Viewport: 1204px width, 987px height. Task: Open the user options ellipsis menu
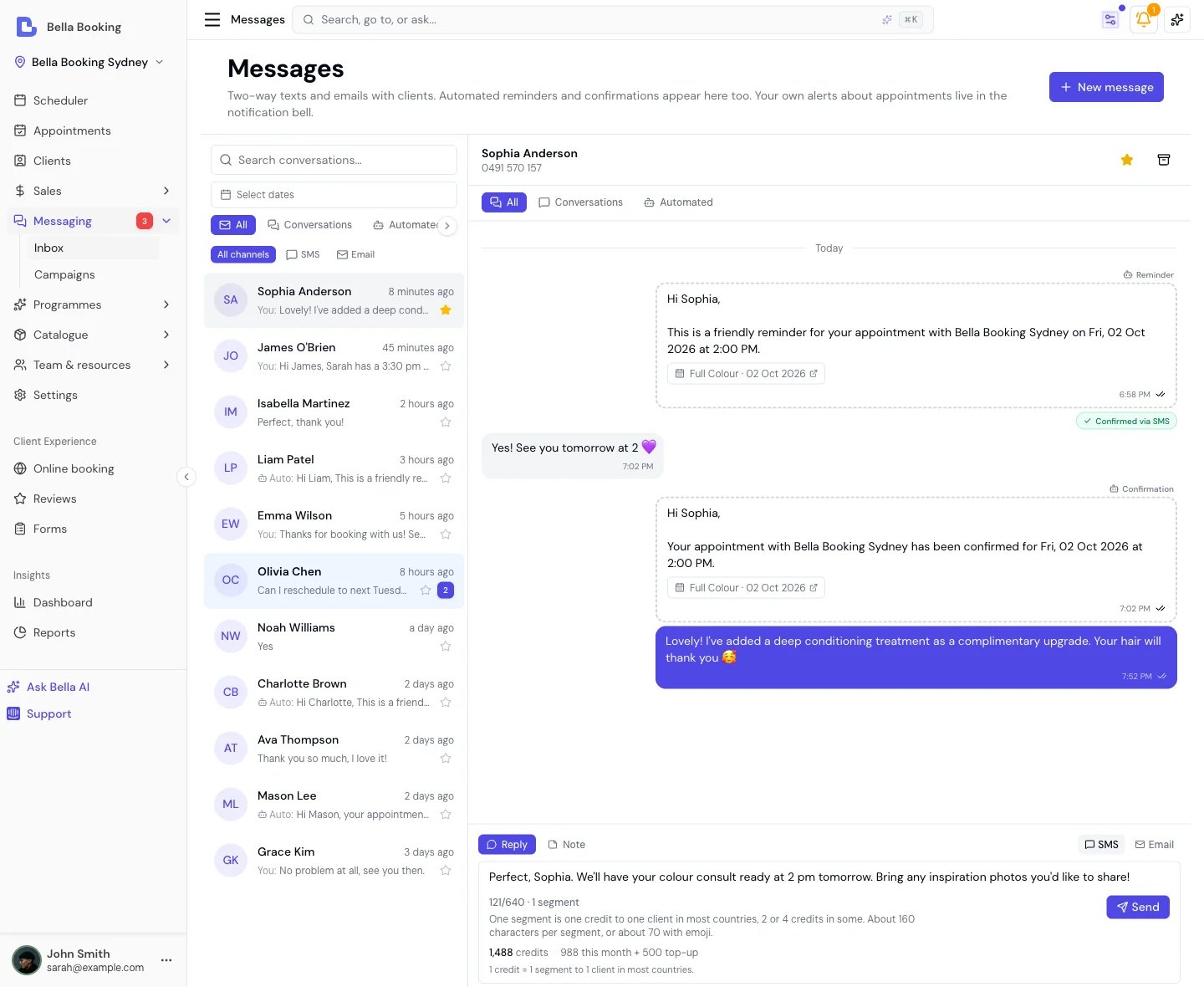click(166, 960)
